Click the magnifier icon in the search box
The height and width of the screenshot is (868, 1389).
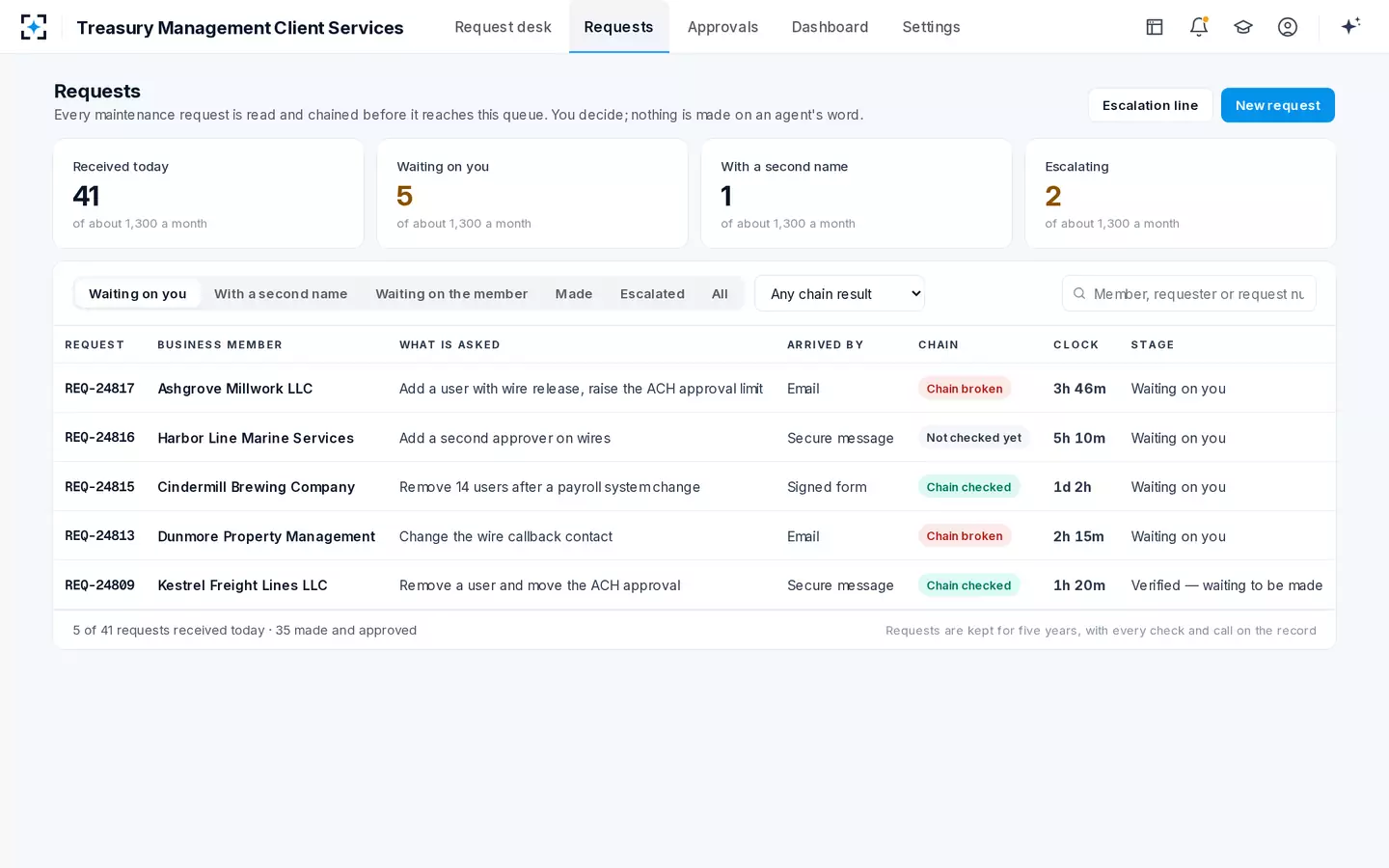(x=1079, y=294)
